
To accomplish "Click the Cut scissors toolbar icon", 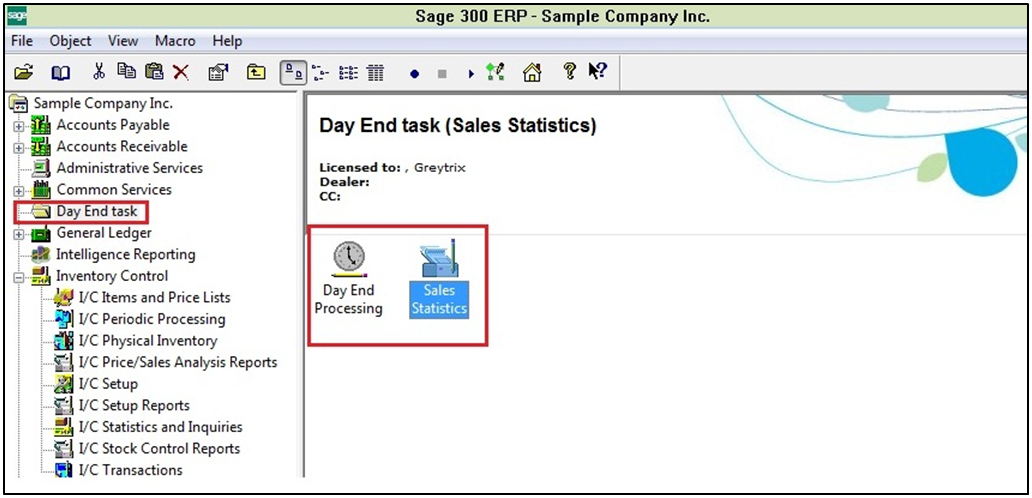I will 99,72.
